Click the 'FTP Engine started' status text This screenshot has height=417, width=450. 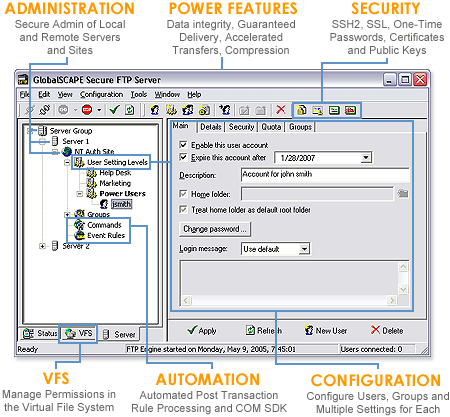coord(211,349)
